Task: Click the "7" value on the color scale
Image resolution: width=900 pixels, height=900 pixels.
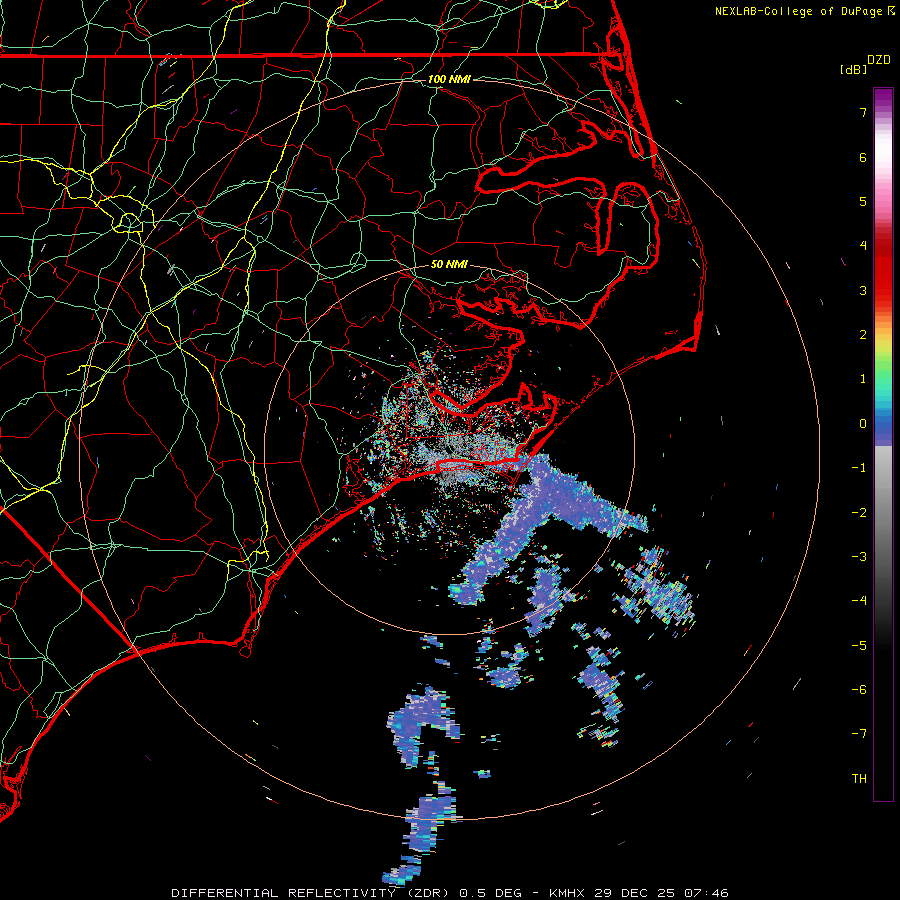Action: point(863,112)
